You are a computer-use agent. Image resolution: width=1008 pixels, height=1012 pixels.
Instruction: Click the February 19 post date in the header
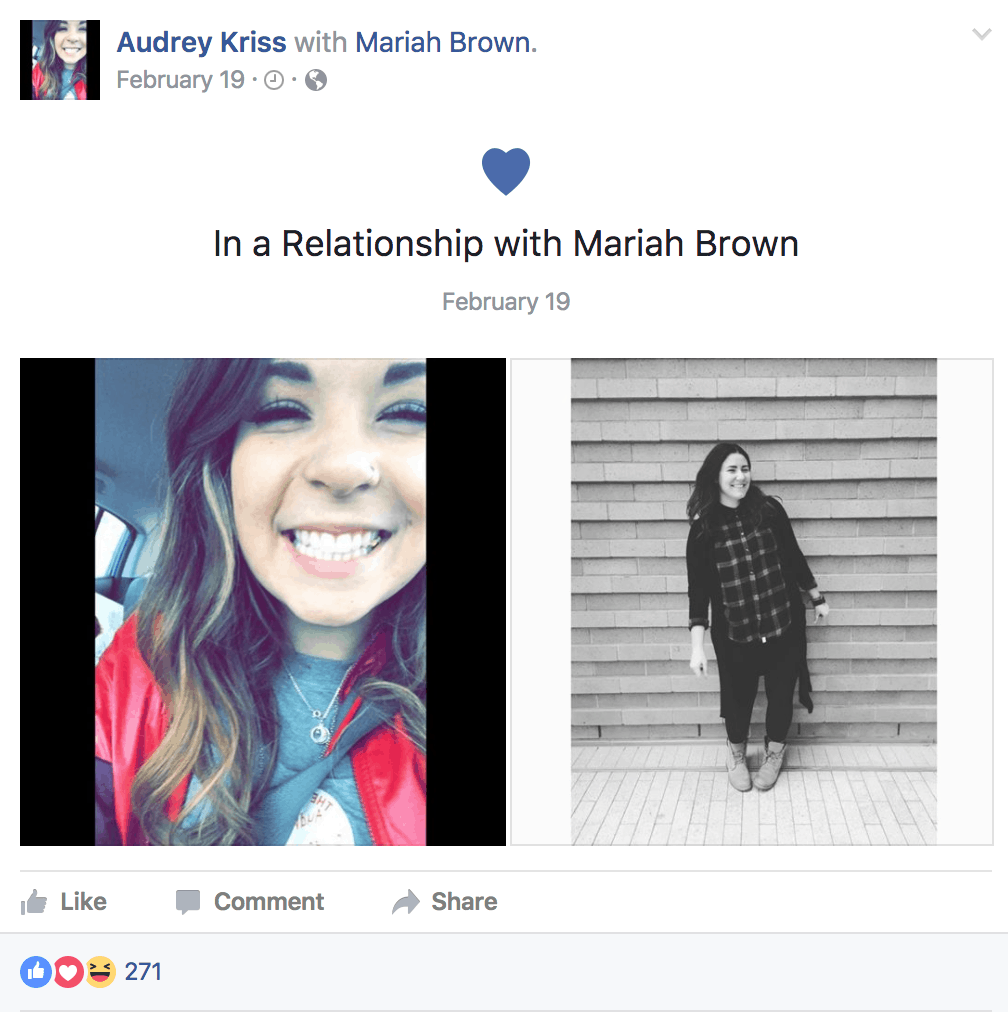181,80
